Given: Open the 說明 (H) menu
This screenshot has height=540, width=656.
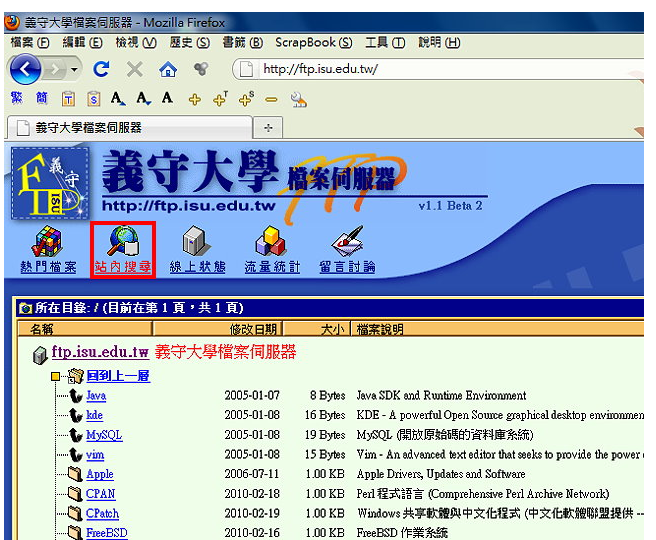Looking at the screenshot, I should [x=439, y=43].
